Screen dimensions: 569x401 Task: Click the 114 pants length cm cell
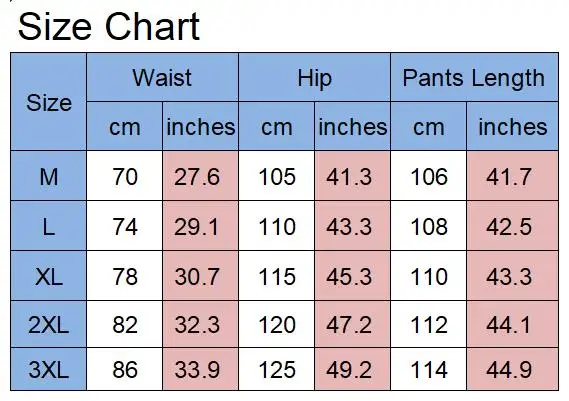429,369
